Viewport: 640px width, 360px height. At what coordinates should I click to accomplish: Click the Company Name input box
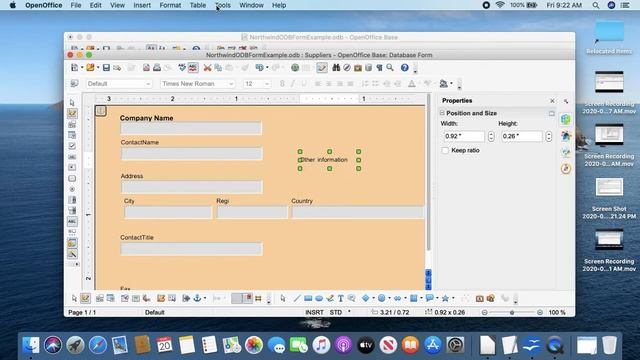pos(191,128)
